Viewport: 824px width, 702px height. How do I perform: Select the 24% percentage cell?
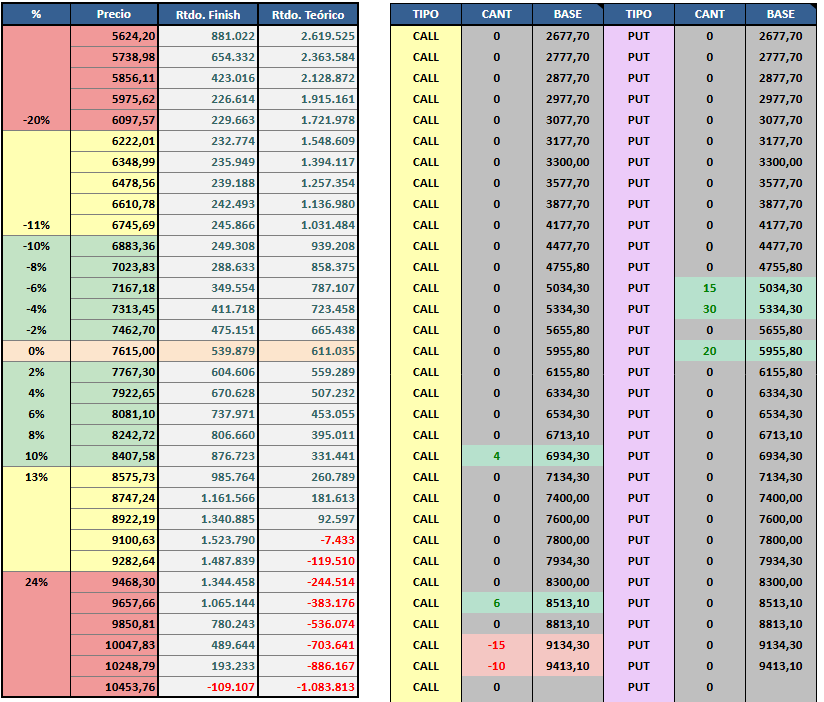coord(36,582)
